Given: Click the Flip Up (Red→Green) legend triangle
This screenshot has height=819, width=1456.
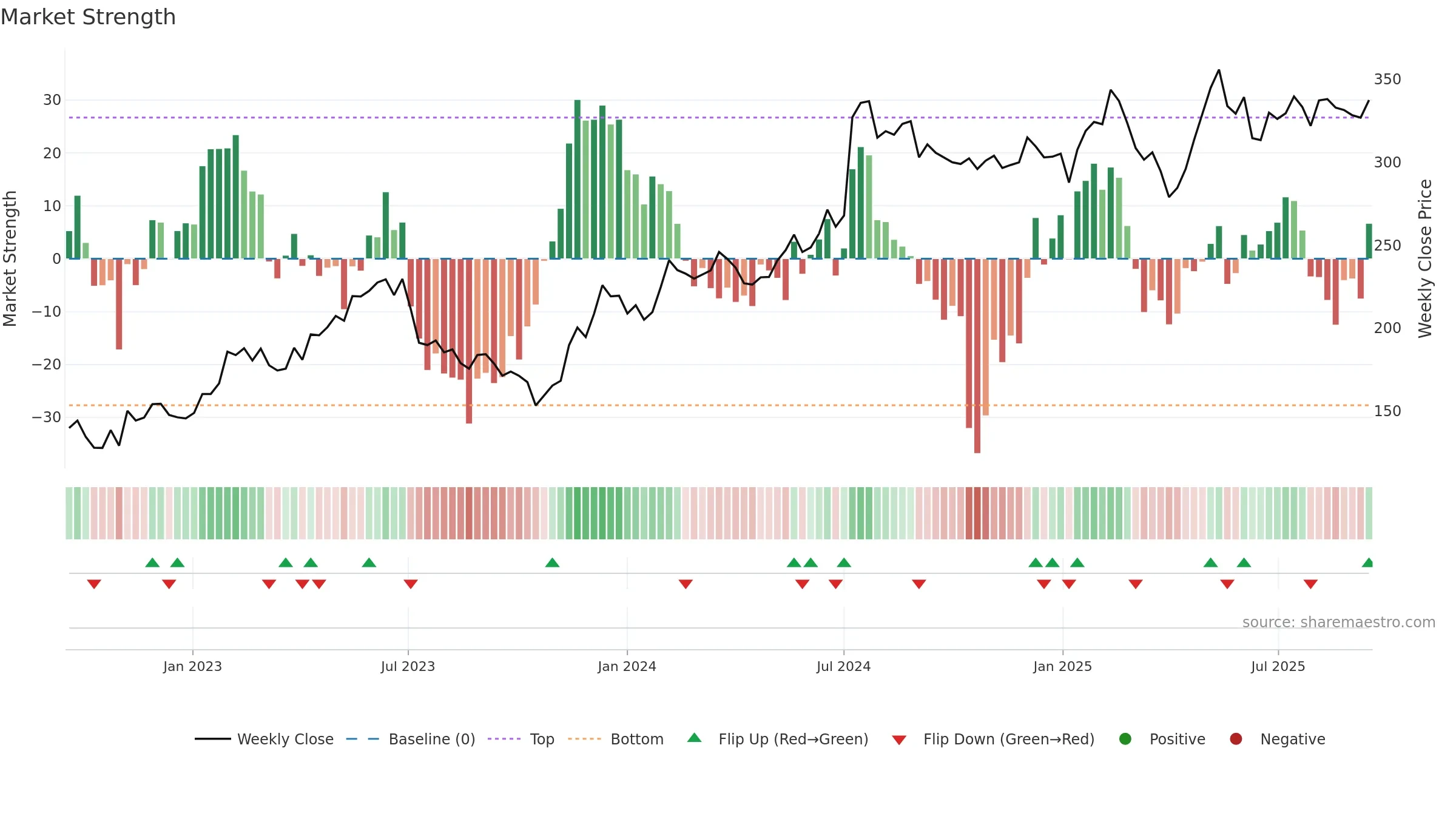Looking at the screenshot, I should pos(695,738).
